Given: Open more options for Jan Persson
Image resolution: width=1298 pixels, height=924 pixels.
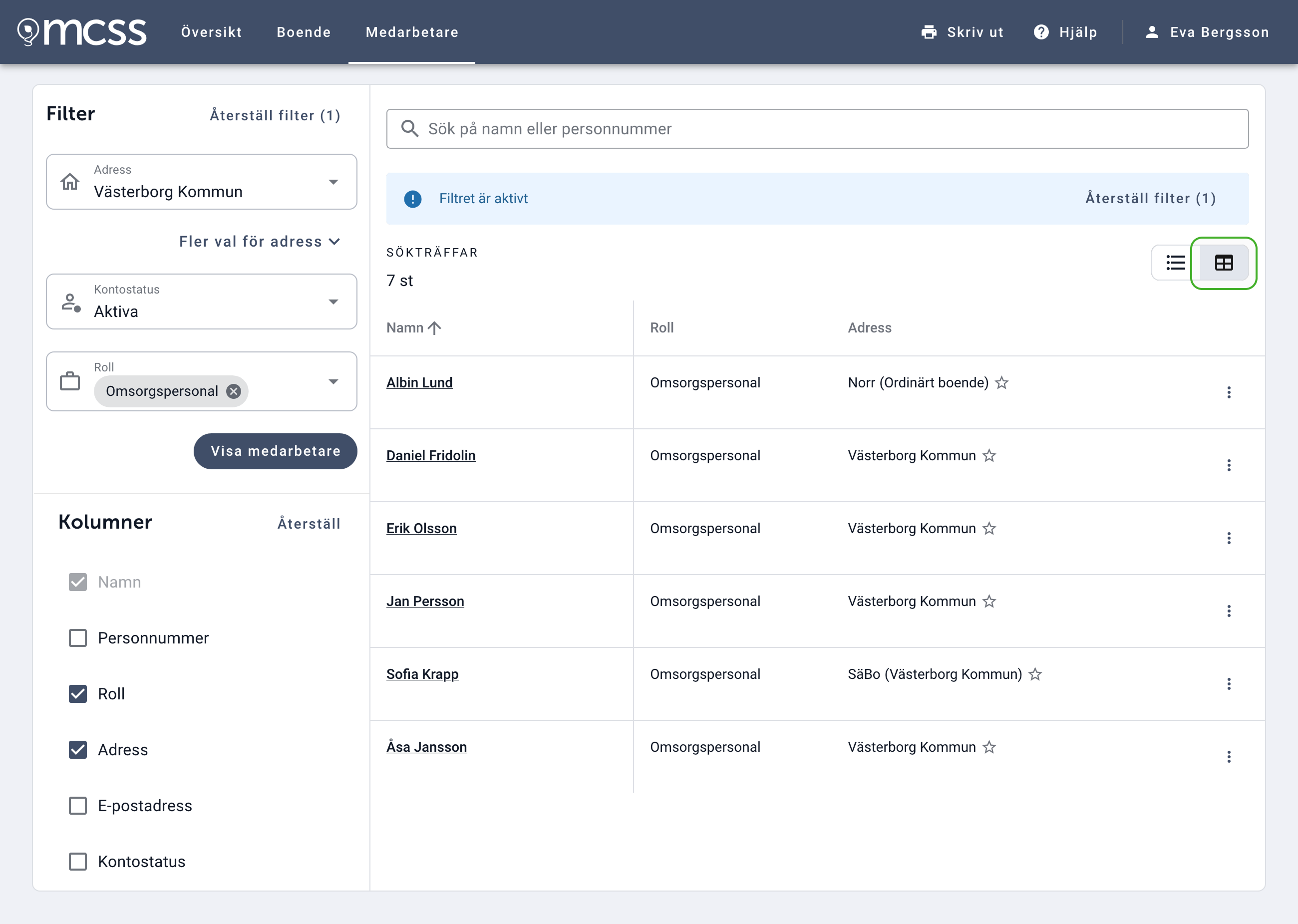Looking at the screenshot, I should [1229, 611].
